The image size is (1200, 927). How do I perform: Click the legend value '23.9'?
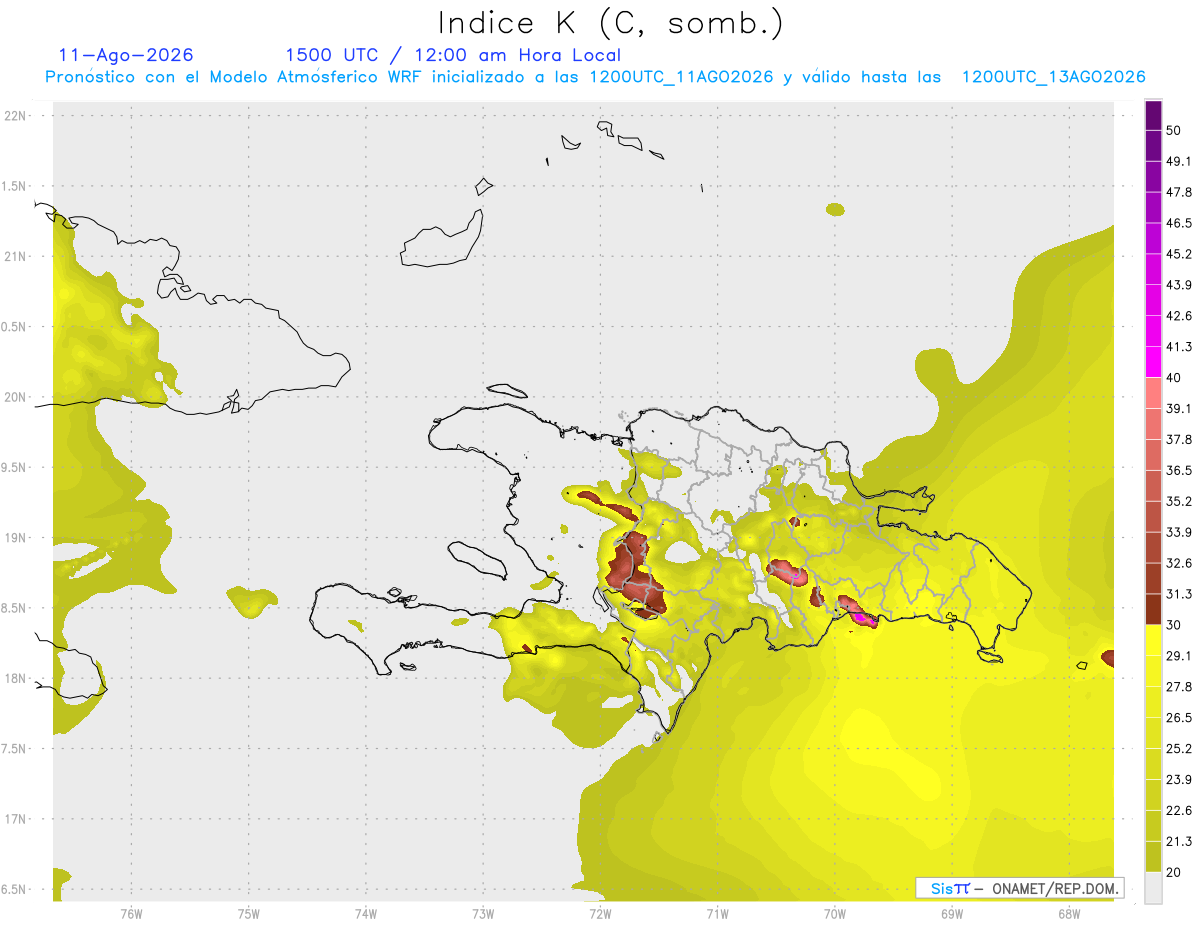[1179, 780]
